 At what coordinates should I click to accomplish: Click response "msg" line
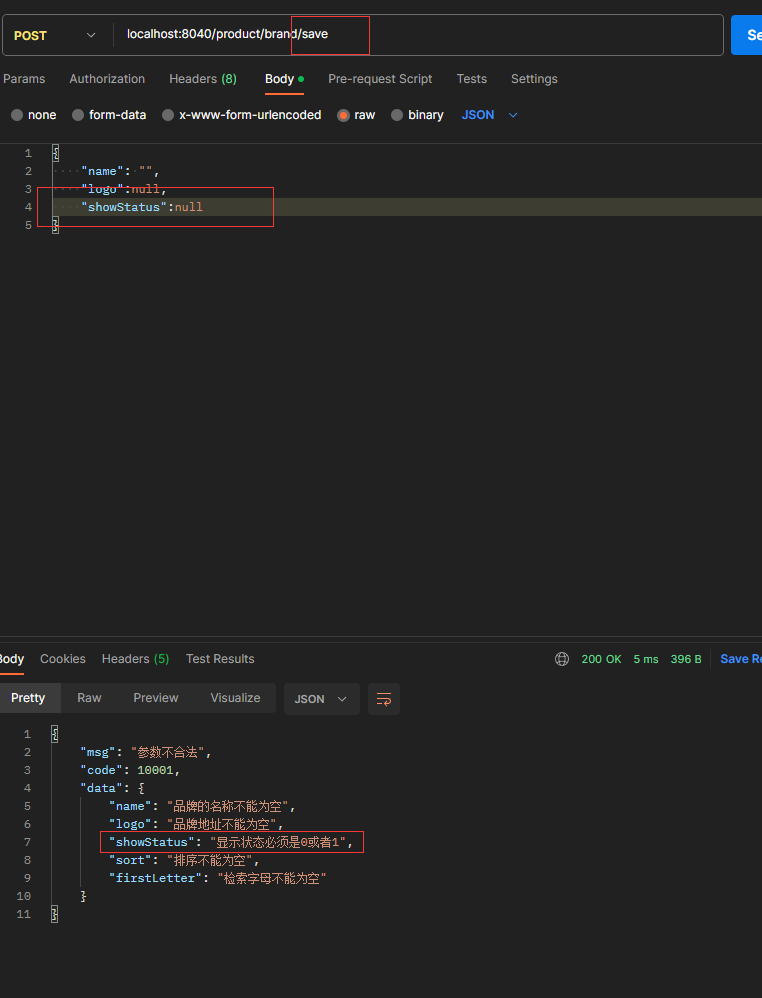pos(146,752)
